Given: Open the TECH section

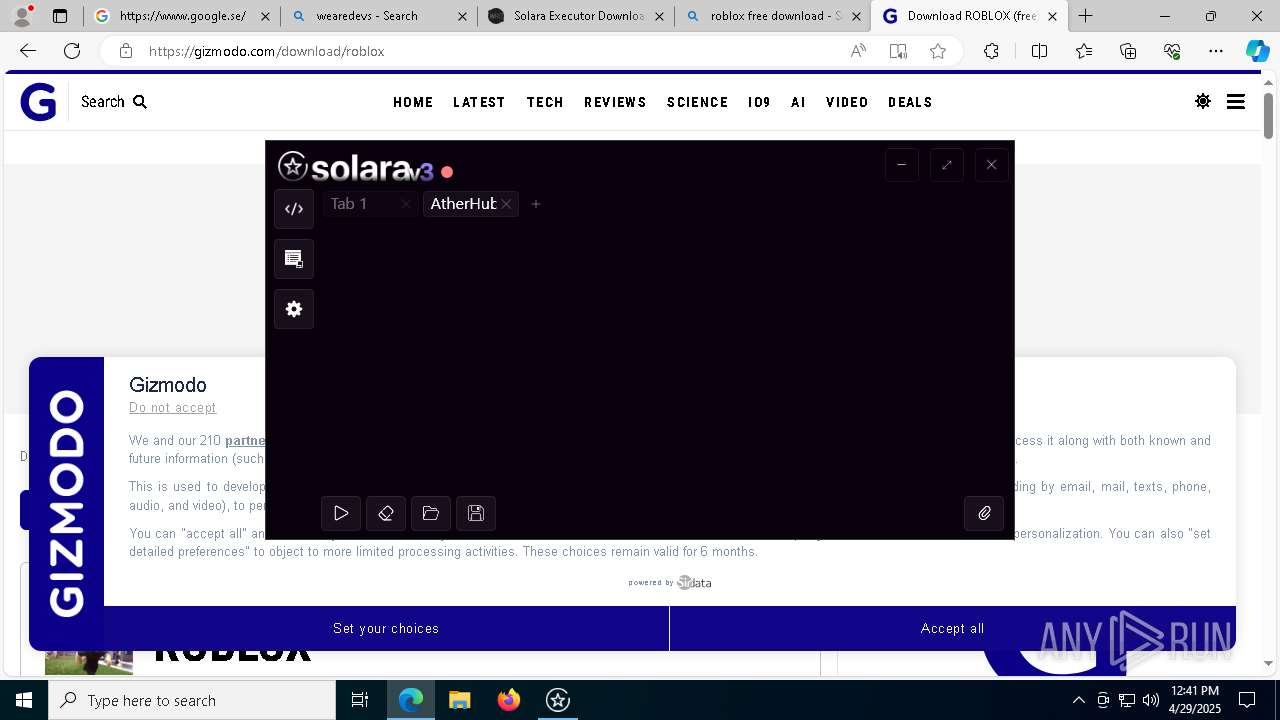Looking at the screenshot, I should 545,102.
